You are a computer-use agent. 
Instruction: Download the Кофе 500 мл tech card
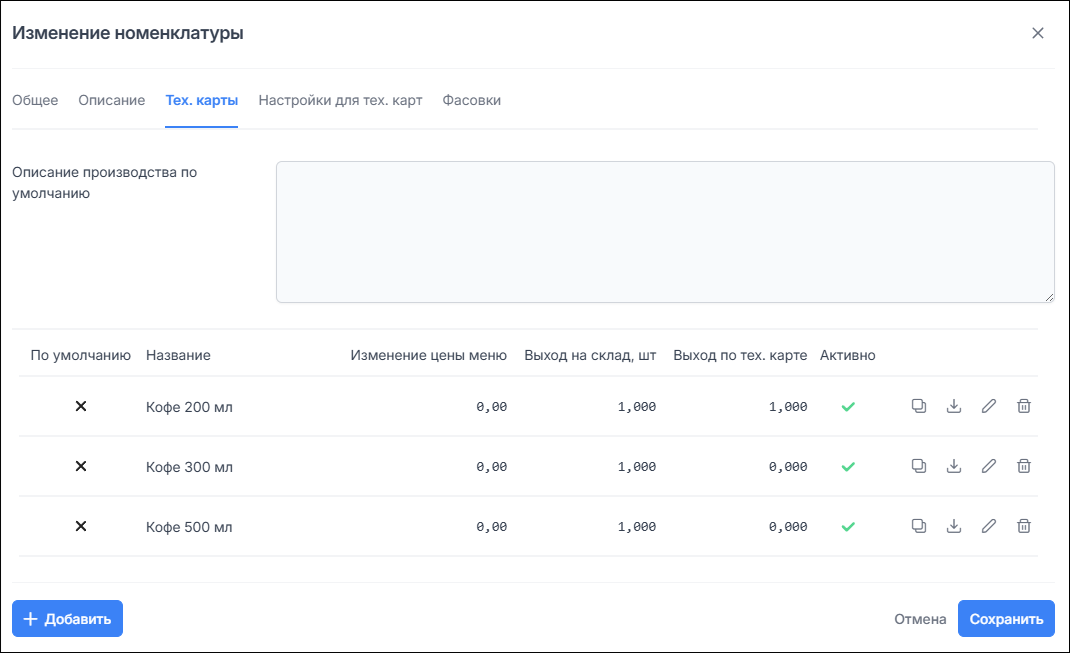[x=953, y=526]
